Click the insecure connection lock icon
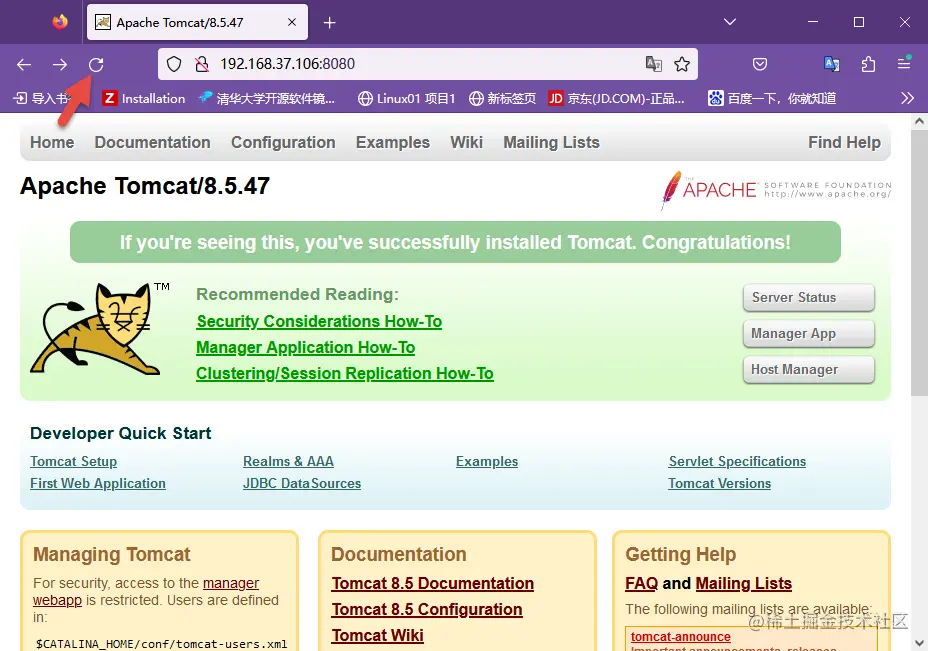 click(x=202, y=64)
